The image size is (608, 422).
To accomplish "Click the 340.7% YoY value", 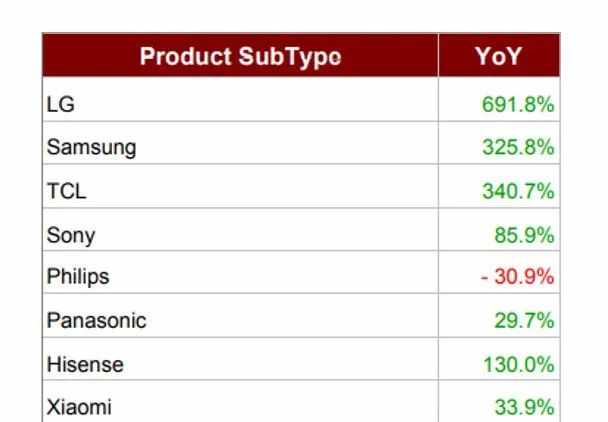I will (x=518, y=191).
